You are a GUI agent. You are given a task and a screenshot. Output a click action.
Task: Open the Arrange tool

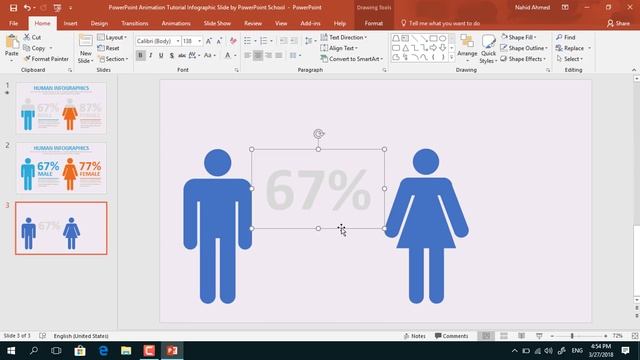click(467, 47)
